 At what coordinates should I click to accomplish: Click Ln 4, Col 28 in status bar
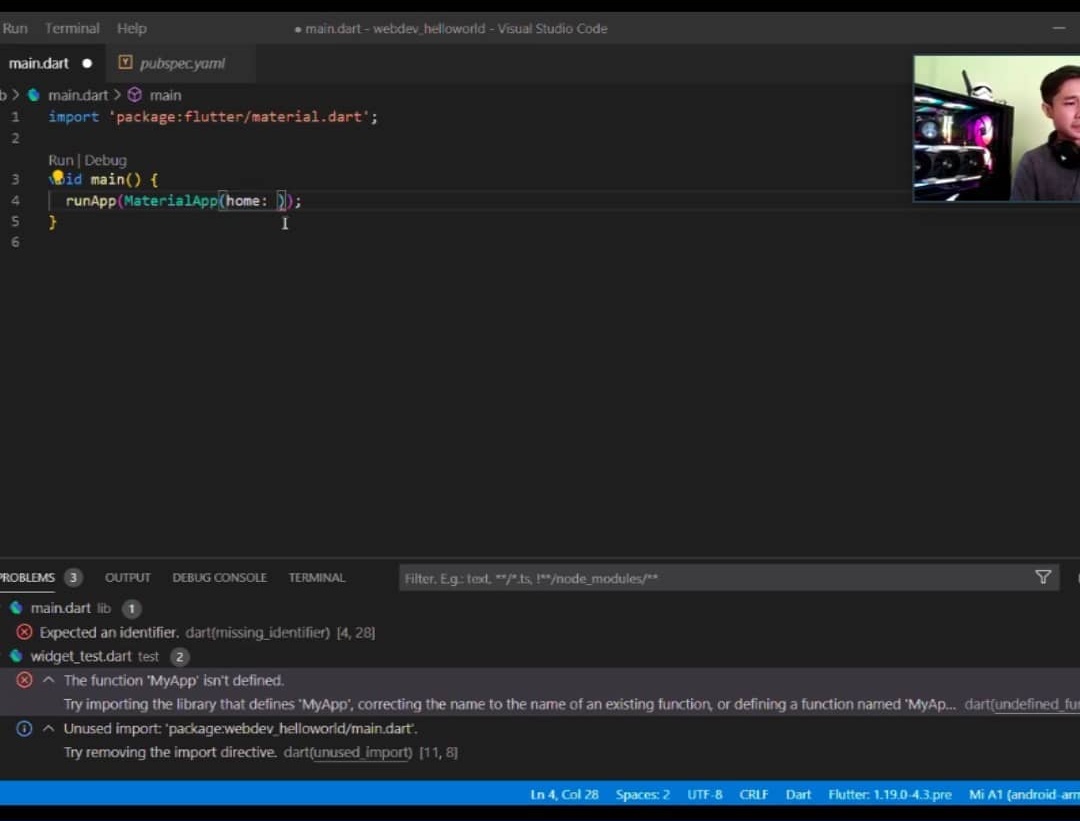(564, 794)
